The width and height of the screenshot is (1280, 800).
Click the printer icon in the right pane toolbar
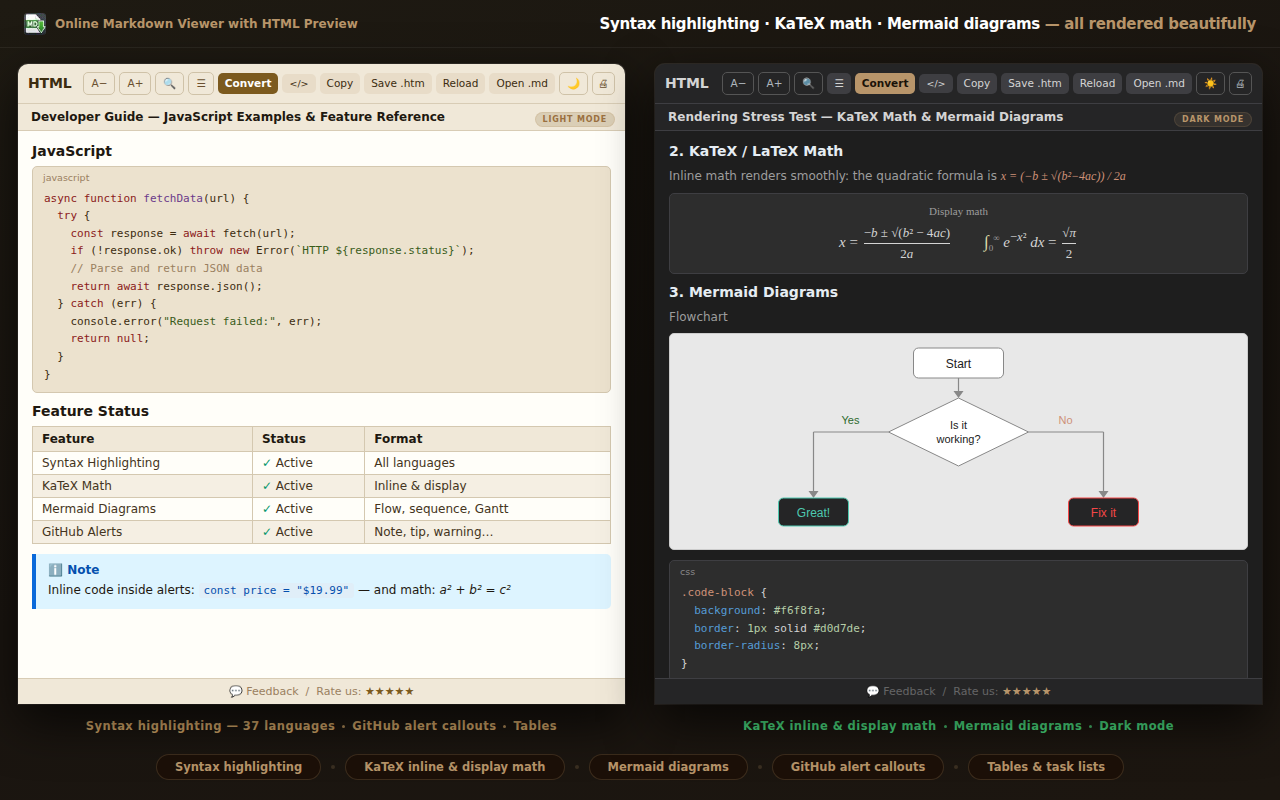pyautogui.click(x=1240, y=83)
